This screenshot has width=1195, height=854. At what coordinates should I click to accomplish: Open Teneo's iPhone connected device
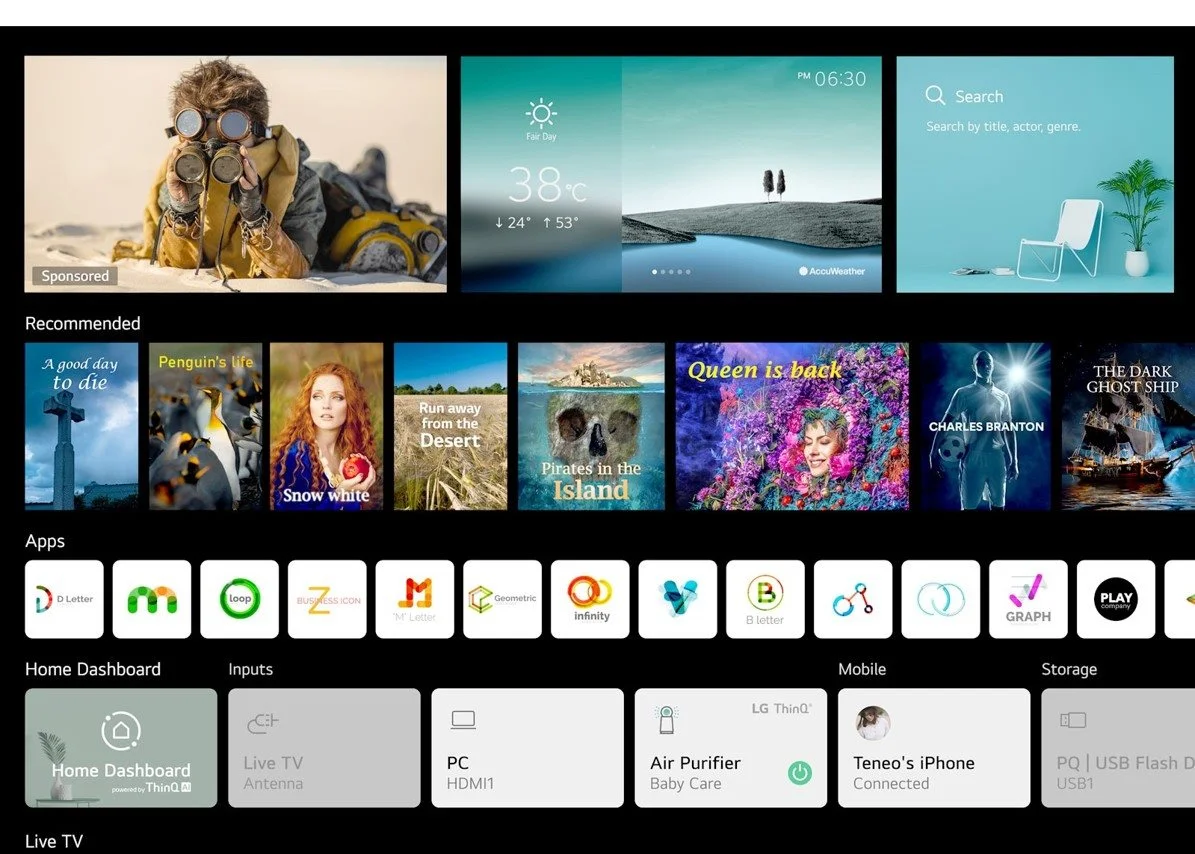(x=933, y=747)
